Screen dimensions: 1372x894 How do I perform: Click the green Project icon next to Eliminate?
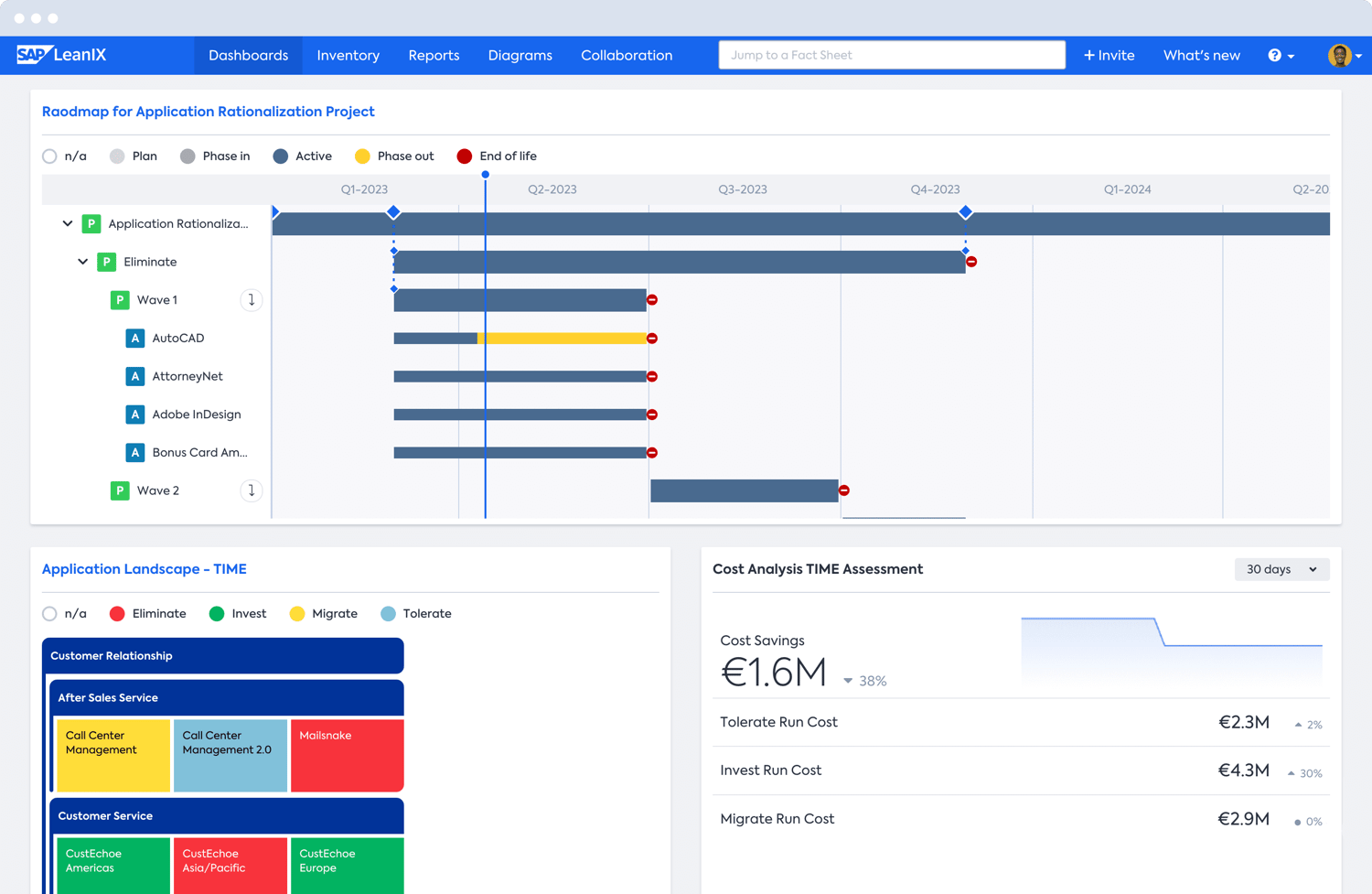[107, 262]
